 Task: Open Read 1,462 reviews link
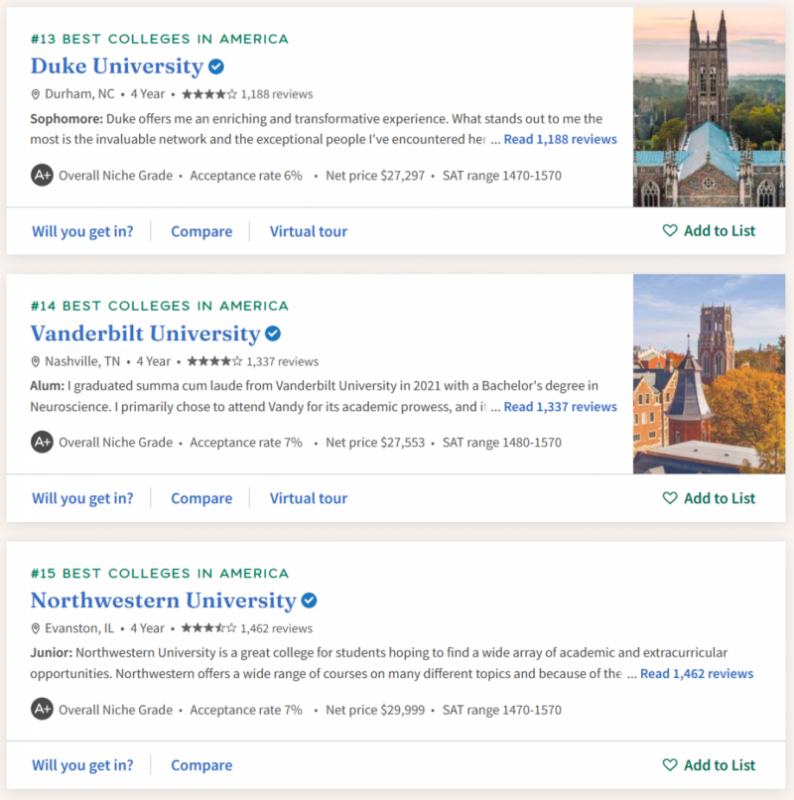tap(697, 673)
